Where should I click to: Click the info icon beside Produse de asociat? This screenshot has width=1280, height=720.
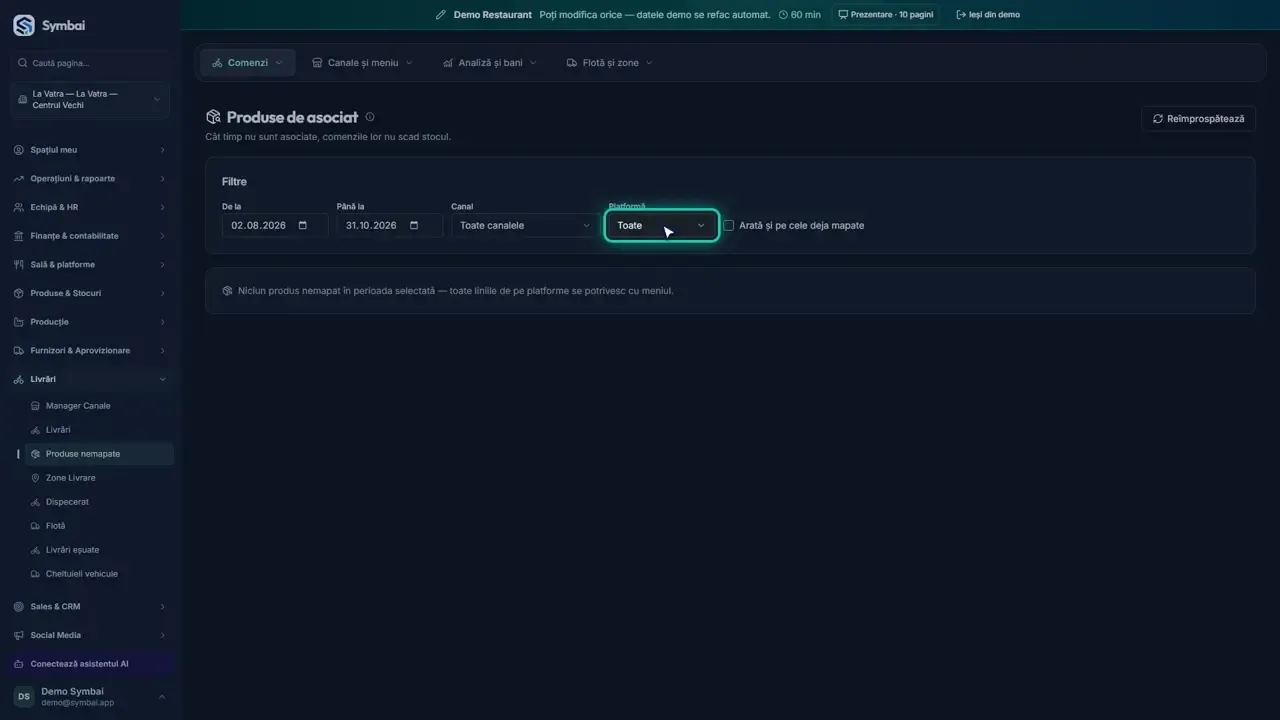(x=370, y=117)
